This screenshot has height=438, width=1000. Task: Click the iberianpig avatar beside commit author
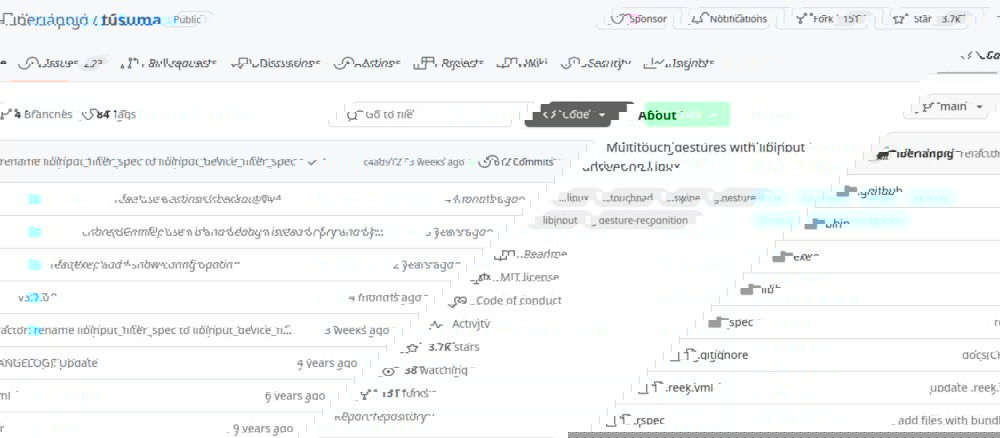(884, 154)
